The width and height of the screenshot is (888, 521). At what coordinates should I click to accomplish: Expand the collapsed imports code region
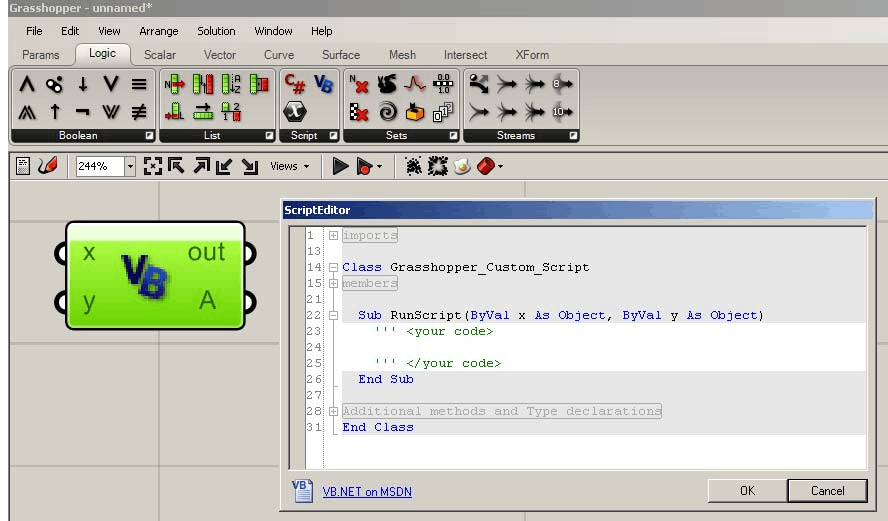pos(334,235)
